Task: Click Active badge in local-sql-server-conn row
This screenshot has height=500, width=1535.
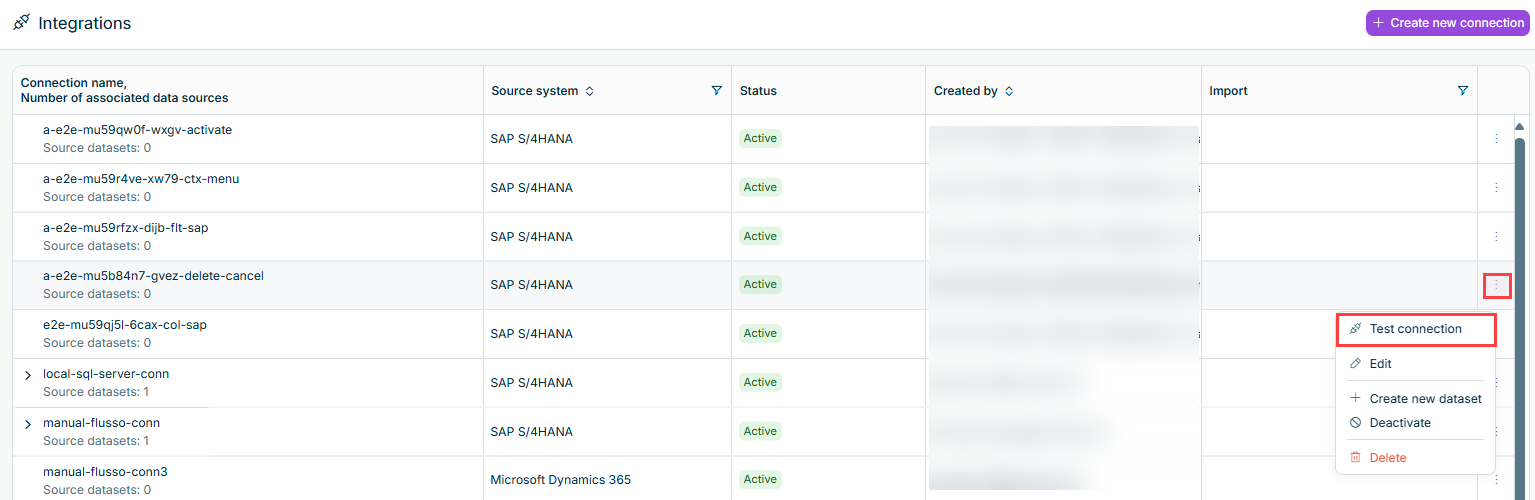Action: click(x=760, y=382)
